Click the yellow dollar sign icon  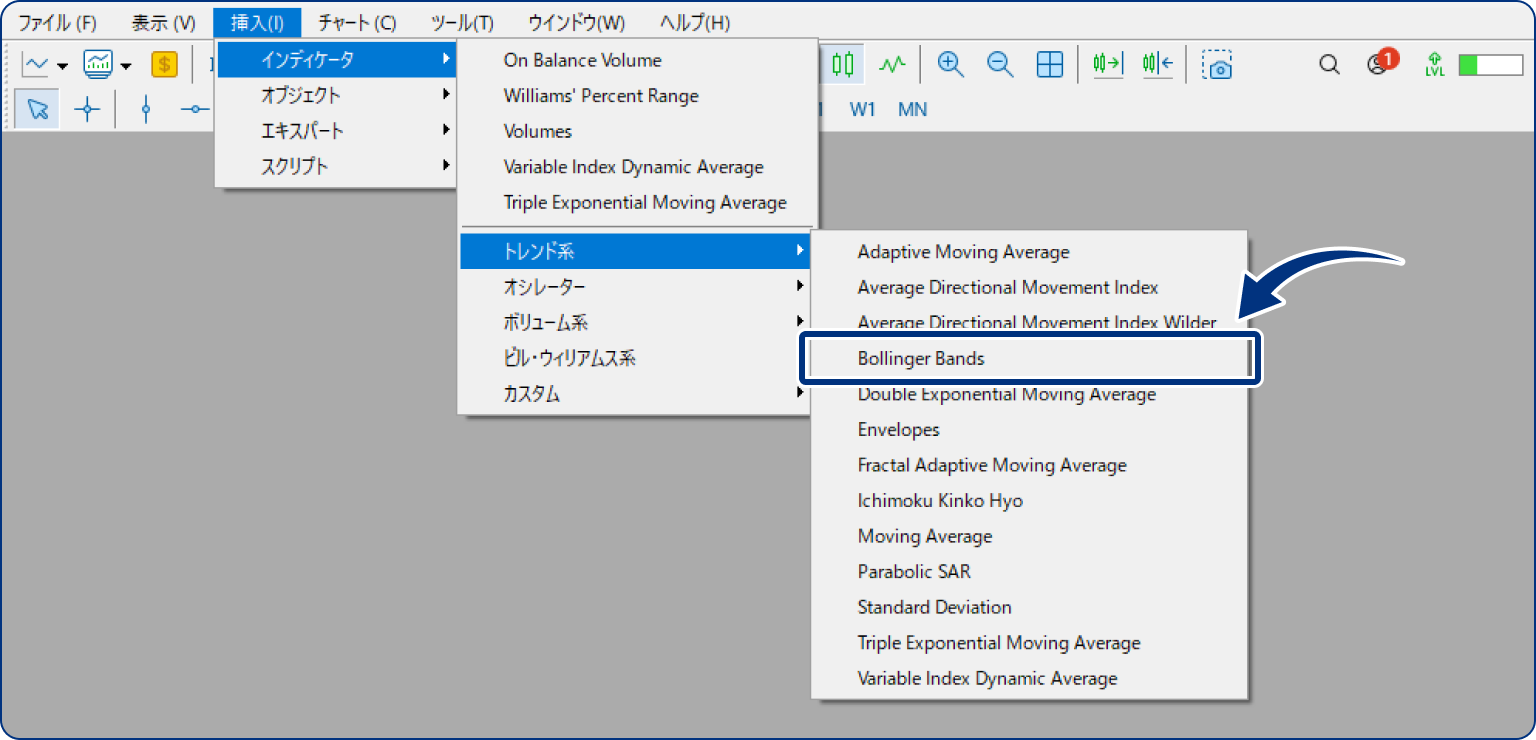[x=164, y=65]
